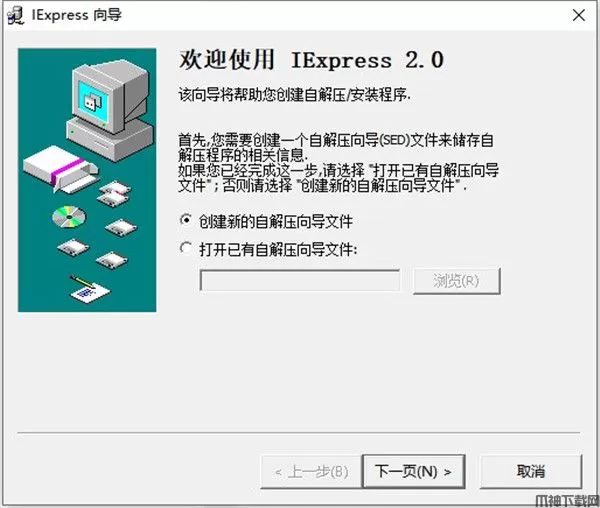Viewport: 600px width, 508px height.
Task: Click the IExpress 向导 title text
Action: [x=77, y=15]
